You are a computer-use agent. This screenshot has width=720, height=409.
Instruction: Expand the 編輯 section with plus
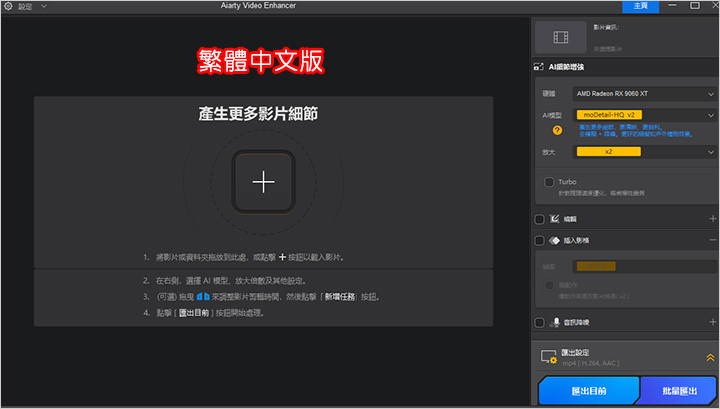tap(713, 219)
